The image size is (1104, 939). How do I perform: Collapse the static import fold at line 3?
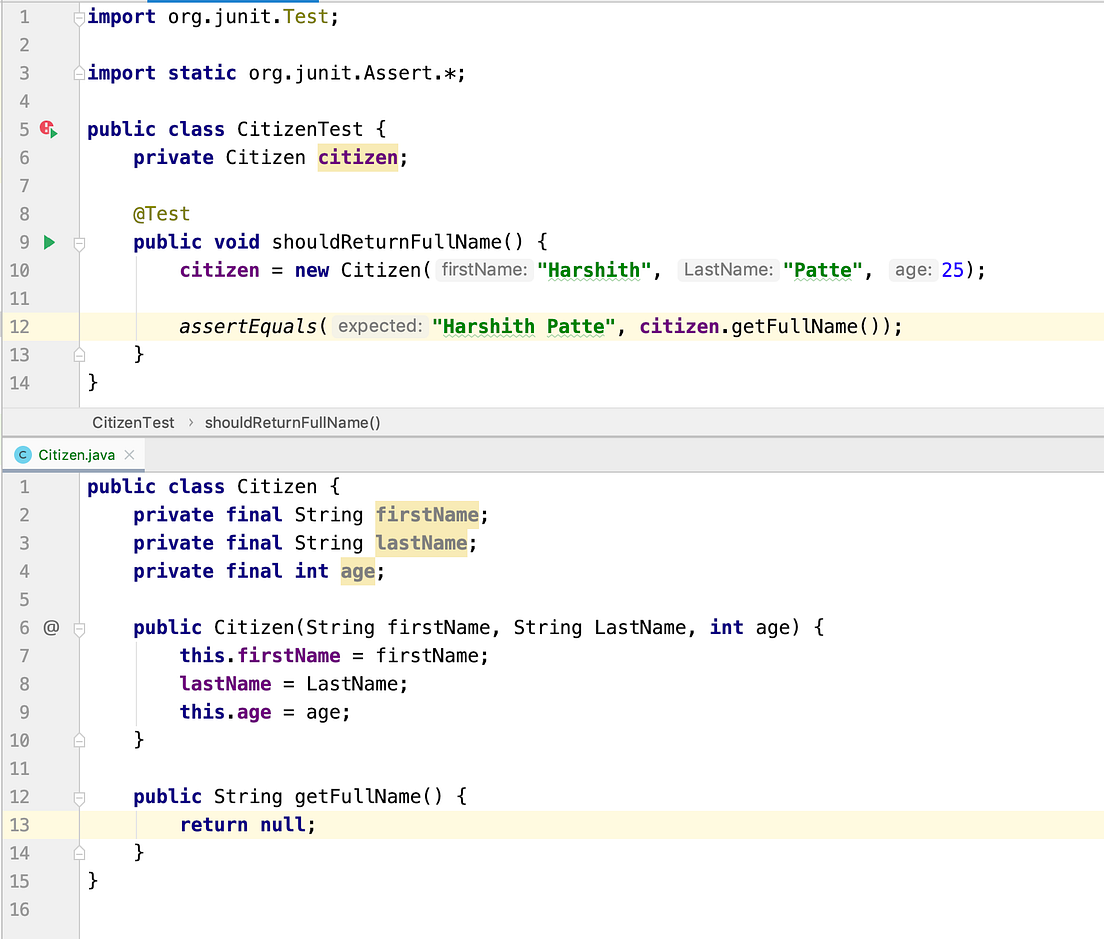tap(77, 72)
